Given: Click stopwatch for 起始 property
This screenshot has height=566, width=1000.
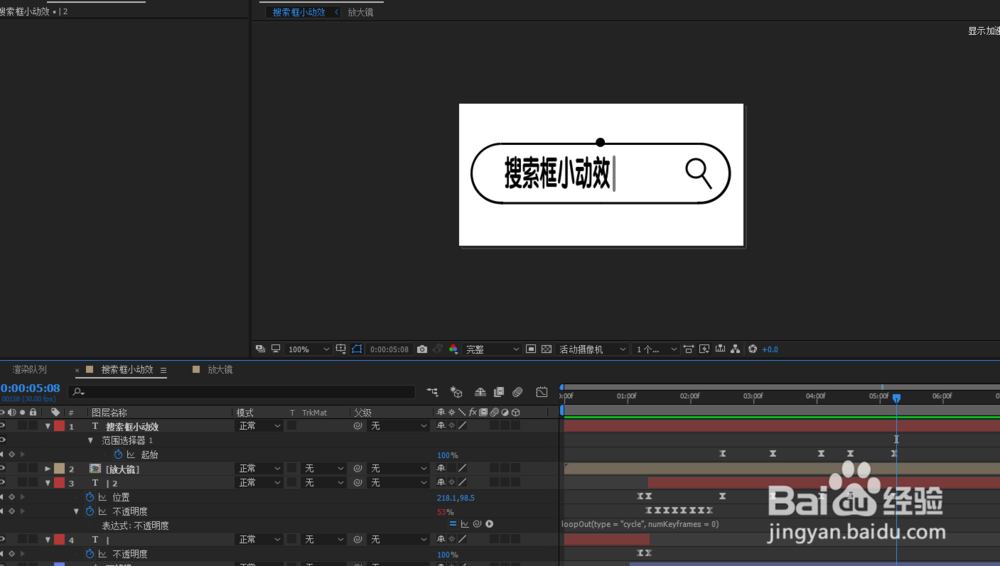Looking at the screenshot, I should pos(118,454).
